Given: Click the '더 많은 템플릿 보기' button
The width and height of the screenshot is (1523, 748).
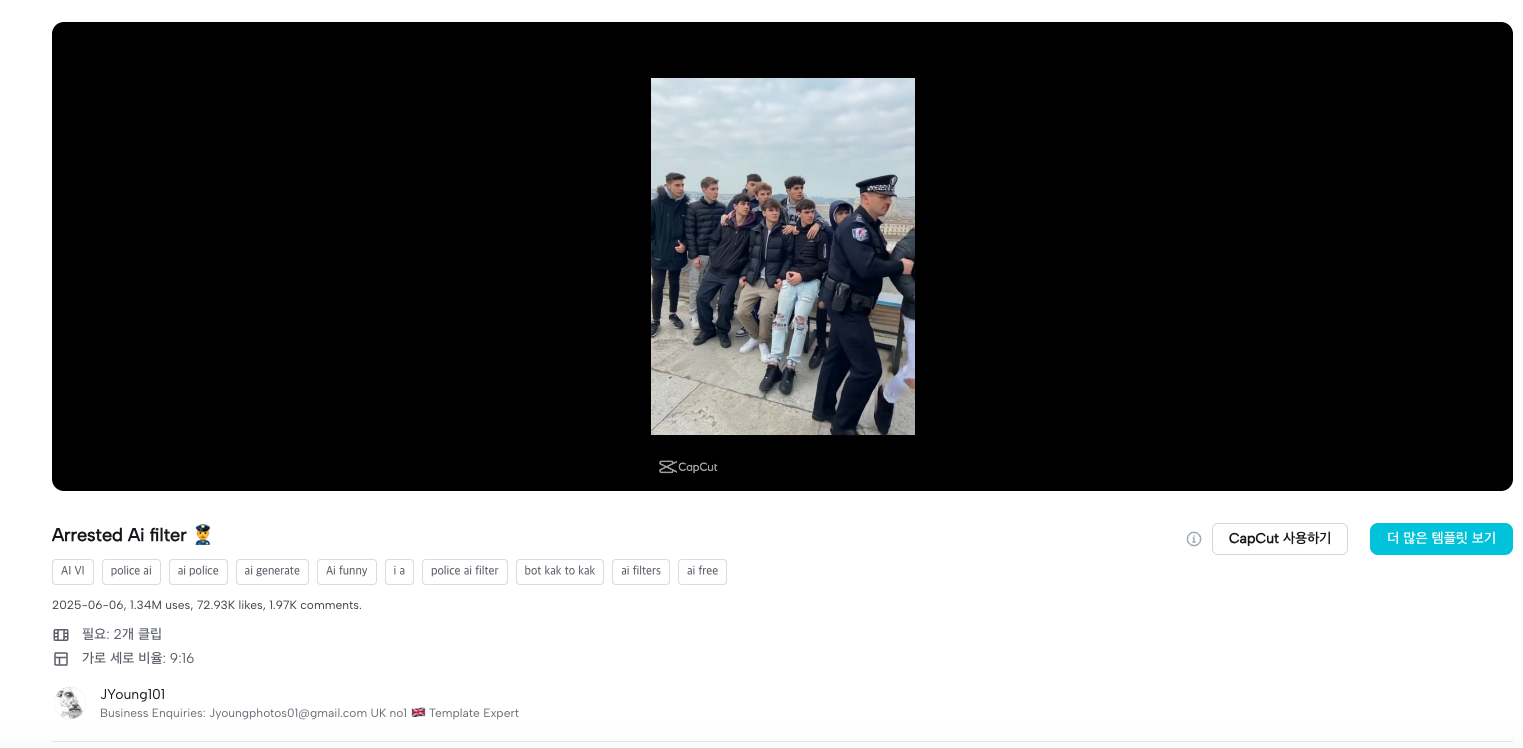Looking at the screenshot, I should tap(1441, 539).
